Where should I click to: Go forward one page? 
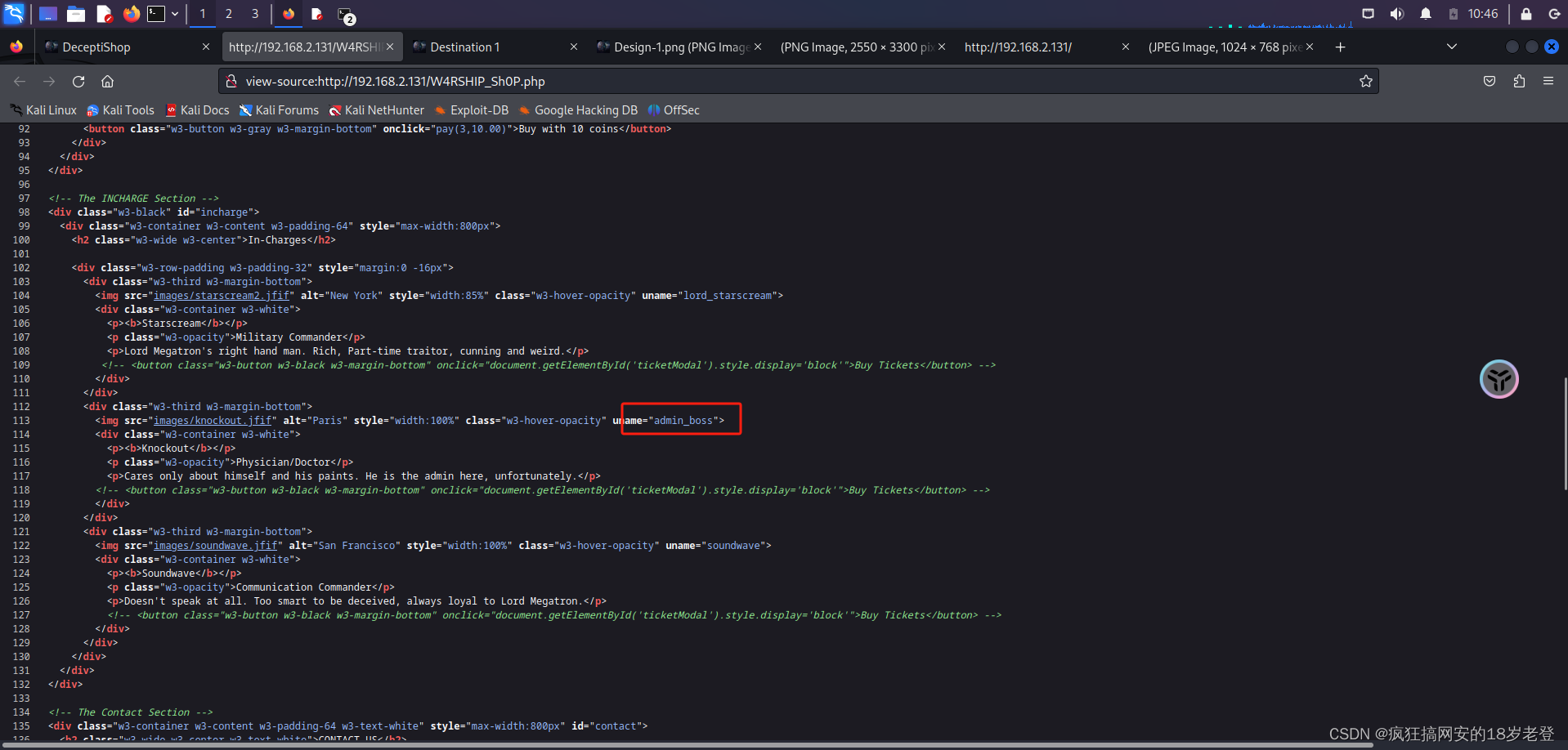click(49, 81)
